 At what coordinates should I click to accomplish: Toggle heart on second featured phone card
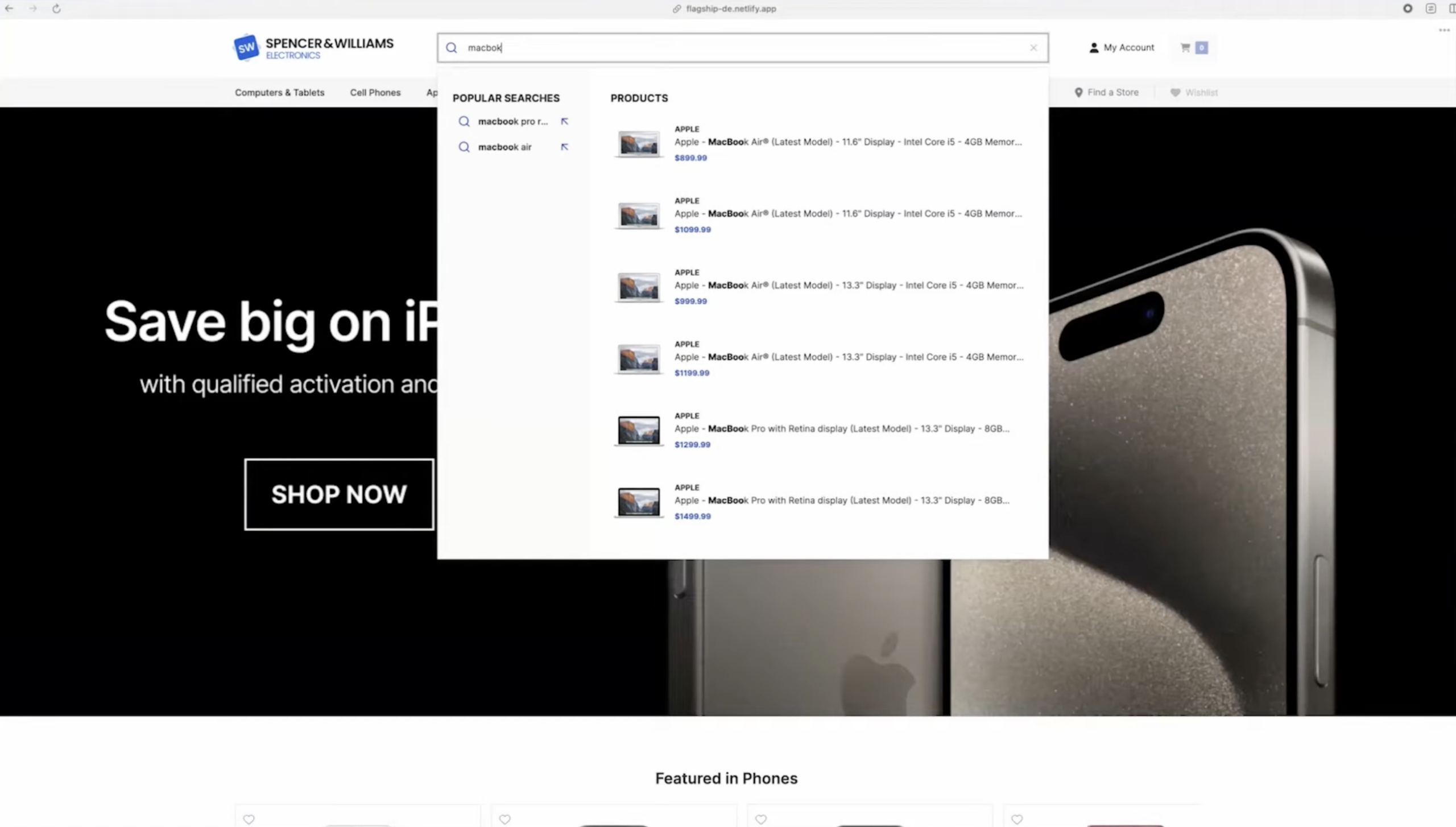504,819
